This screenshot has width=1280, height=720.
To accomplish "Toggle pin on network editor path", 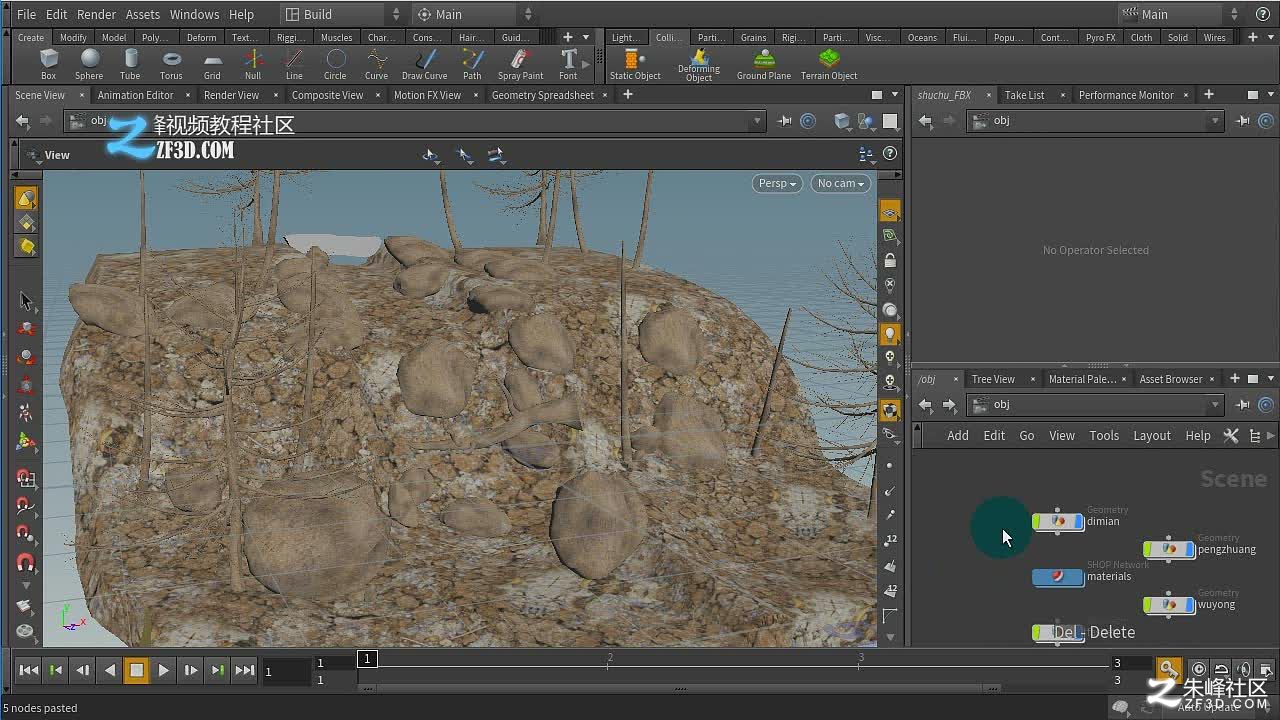I will point(1243,405).
